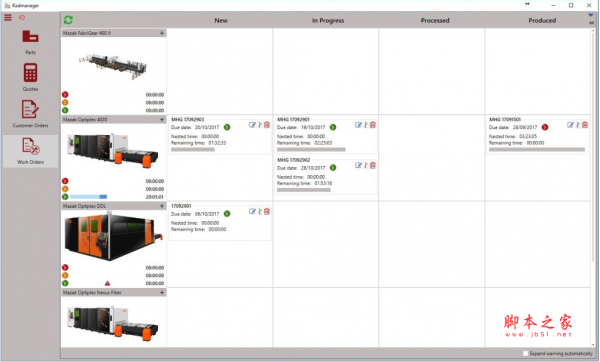Edit the order due 19/10/2017
Image resolution: width=600 pixels, height=362 pixels.
358,125
